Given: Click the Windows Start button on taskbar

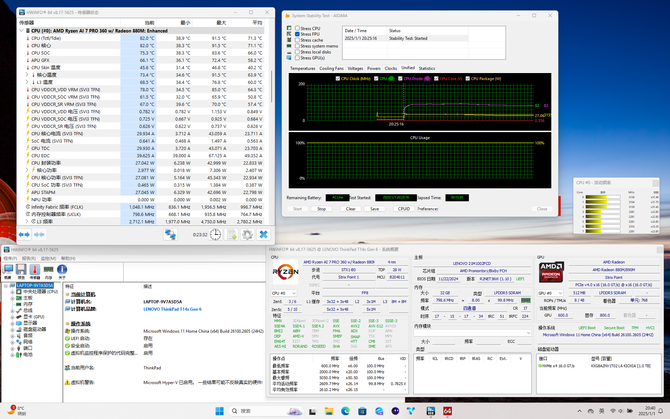Looking at the screenshot, I should 219,411.
